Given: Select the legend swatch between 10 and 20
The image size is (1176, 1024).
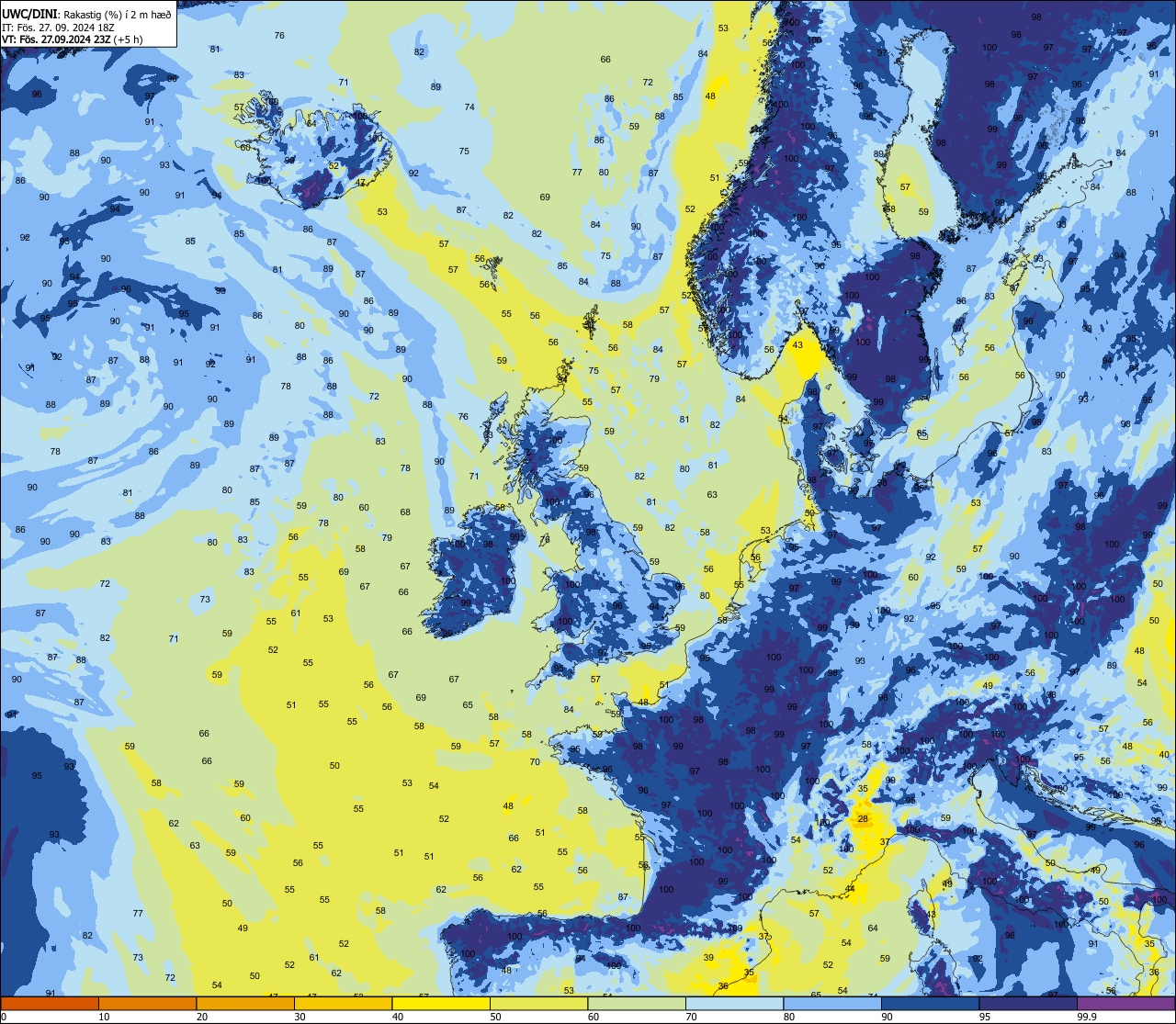Looking at the screenshot, I should coord(147,1003).
